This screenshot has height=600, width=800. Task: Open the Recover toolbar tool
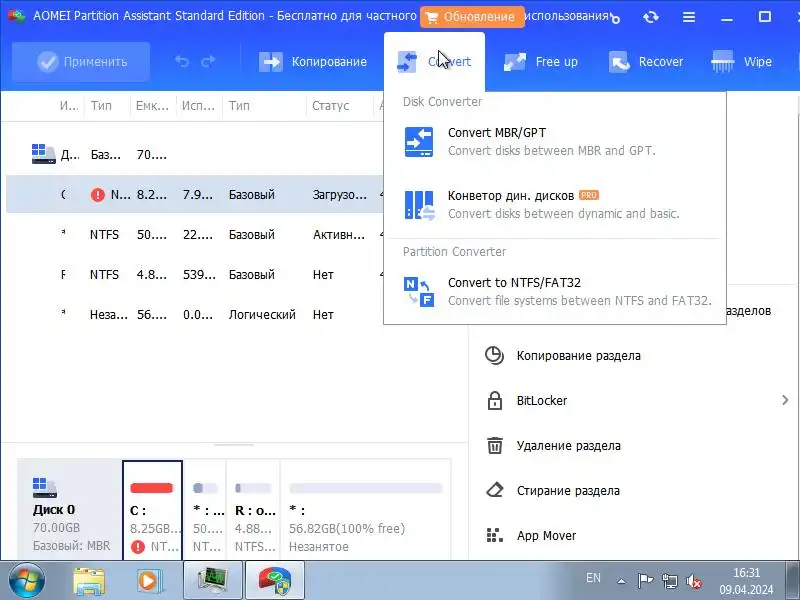tap(646, 62)
